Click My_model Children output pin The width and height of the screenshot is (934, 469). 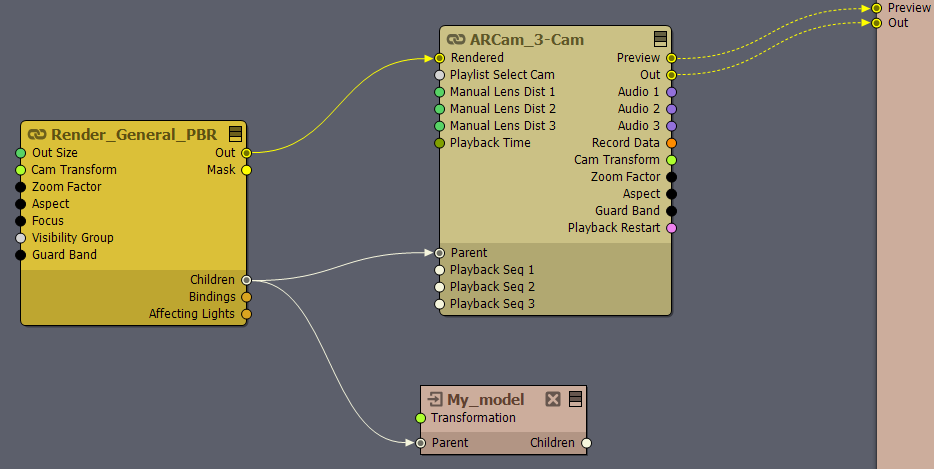pos(586,443)
